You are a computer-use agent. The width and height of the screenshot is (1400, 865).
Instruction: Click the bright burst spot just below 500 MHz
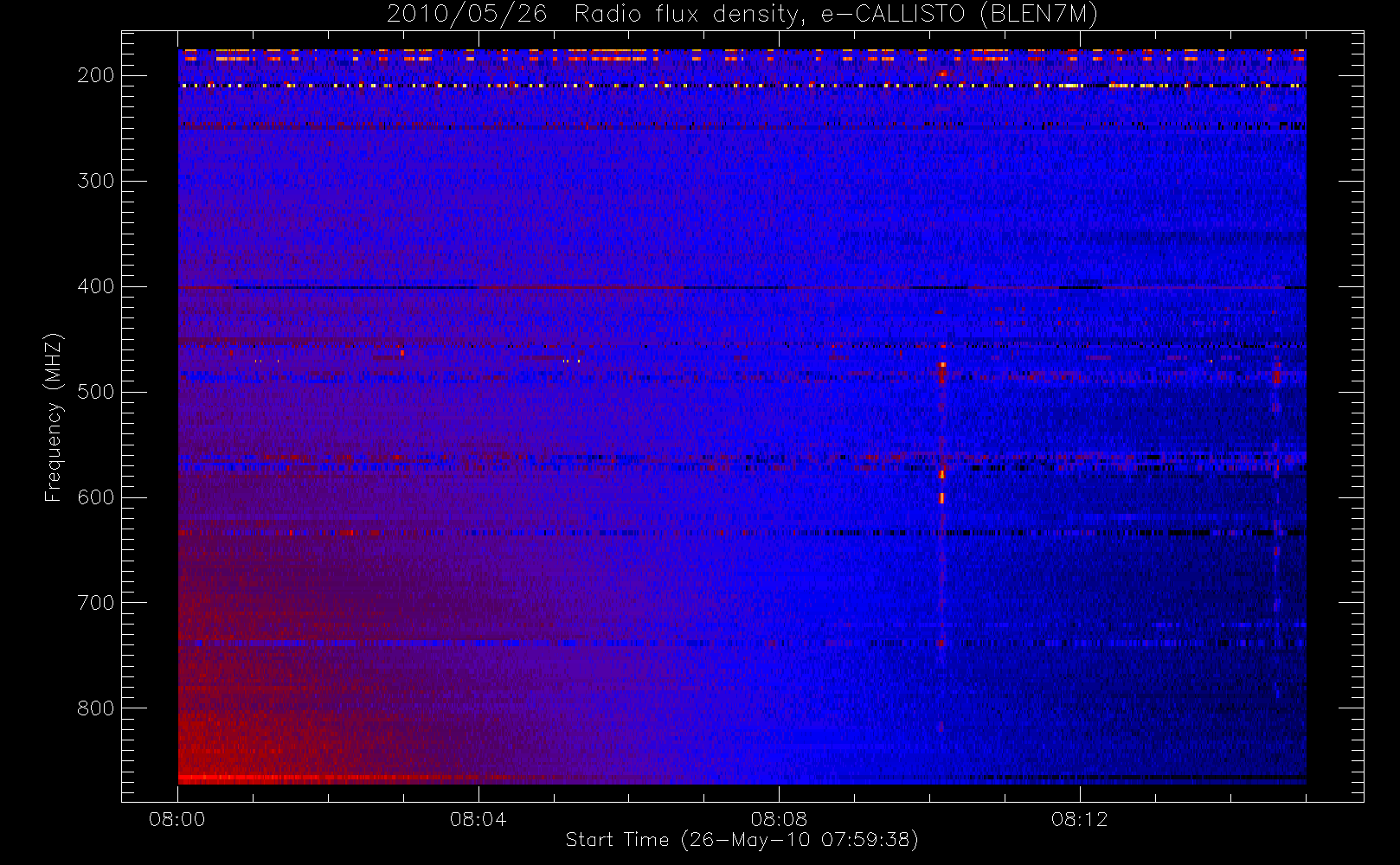click(942, 374)
